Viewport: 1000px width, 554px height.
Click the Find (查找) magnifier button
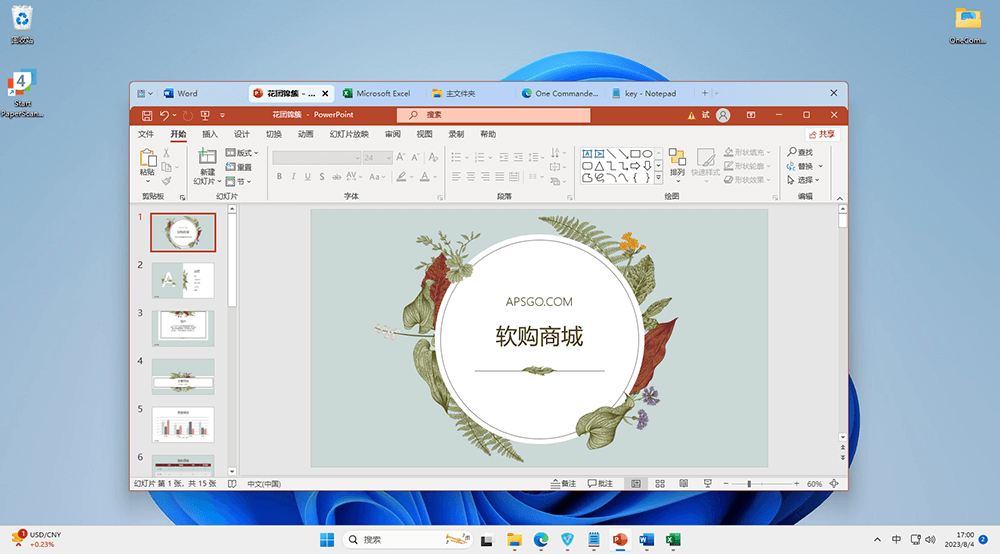point(800,152)
